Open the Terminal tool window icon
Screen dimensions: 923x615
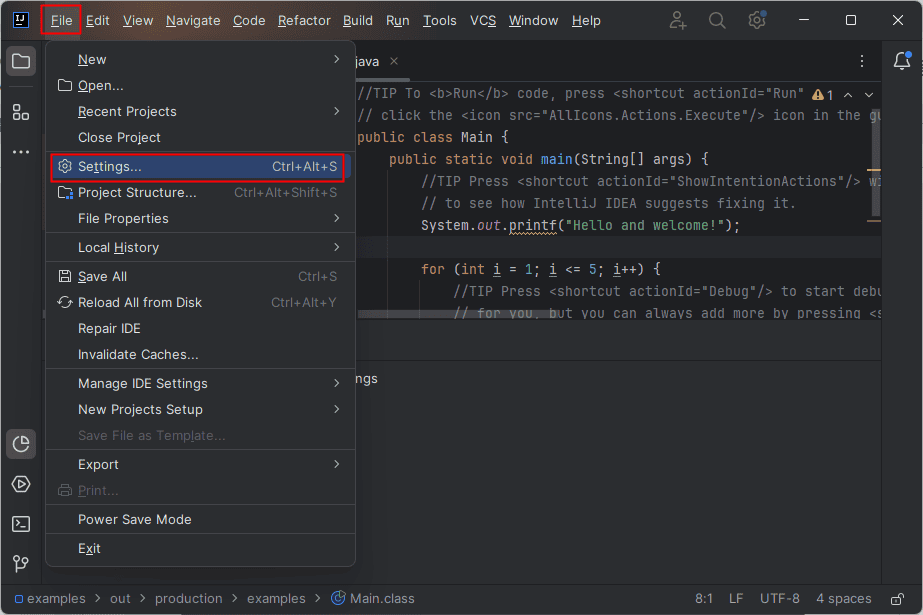21,524
